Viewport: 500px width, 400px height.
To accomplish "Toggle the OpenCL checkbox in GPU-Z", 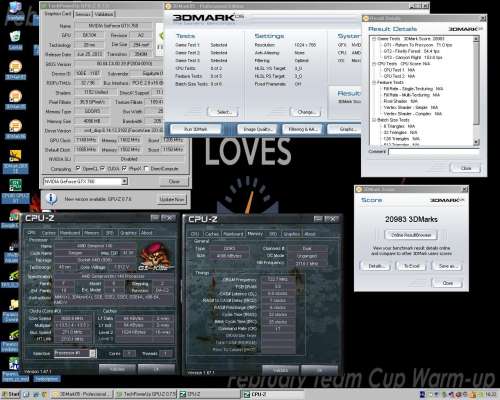I will 78,169.
